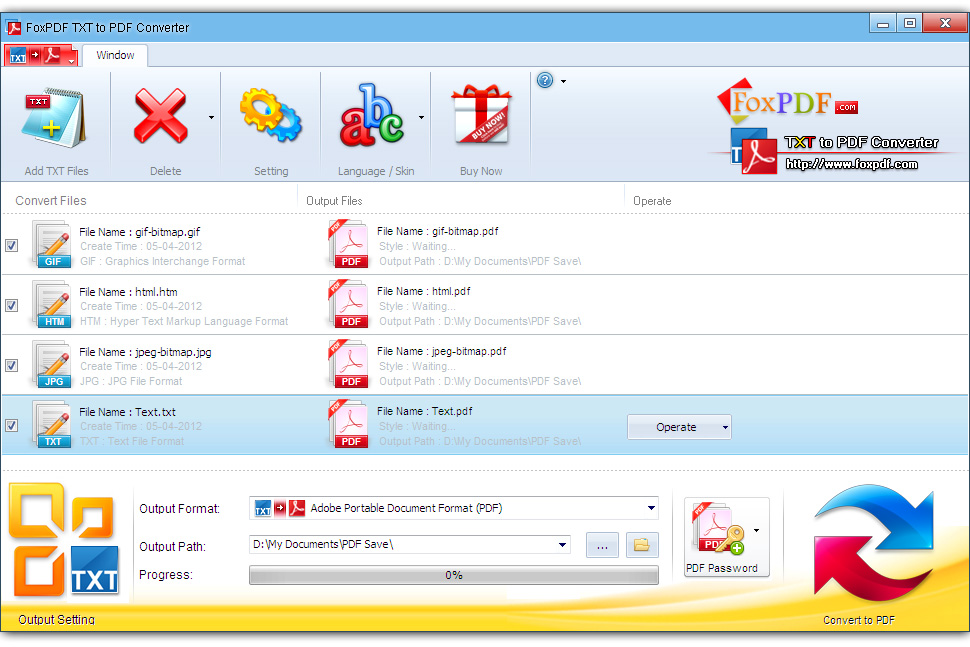Click the GIF file icon for gif-bitmap.gif
The height and width of the screenshot is (647, 970).
52,245
